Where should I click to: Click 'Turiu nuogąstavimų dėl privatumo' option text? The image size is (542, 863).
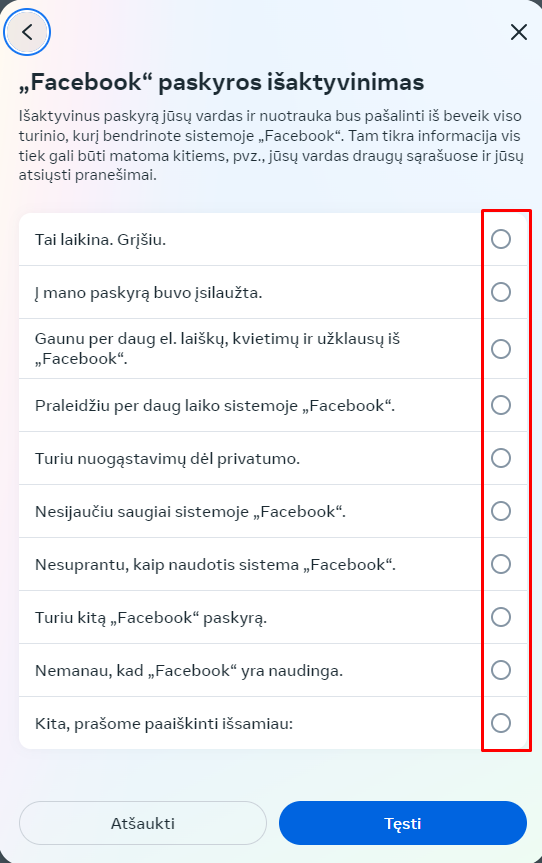167,458
